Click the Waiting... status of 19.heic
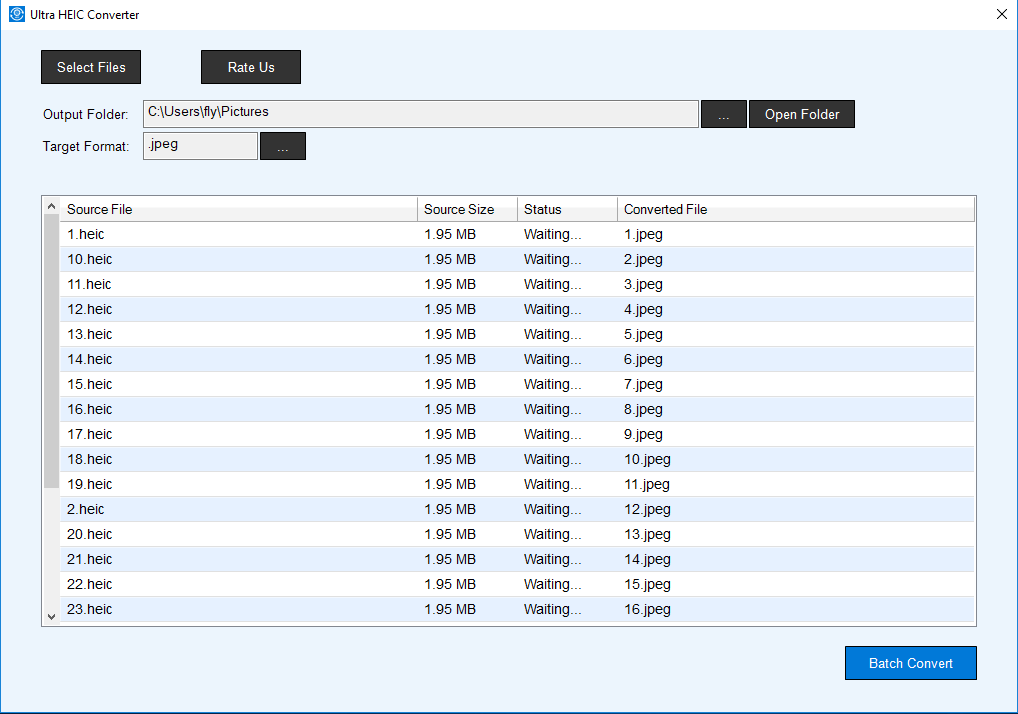This screenshot has width=1018, height=714. (x=552, y=484)
